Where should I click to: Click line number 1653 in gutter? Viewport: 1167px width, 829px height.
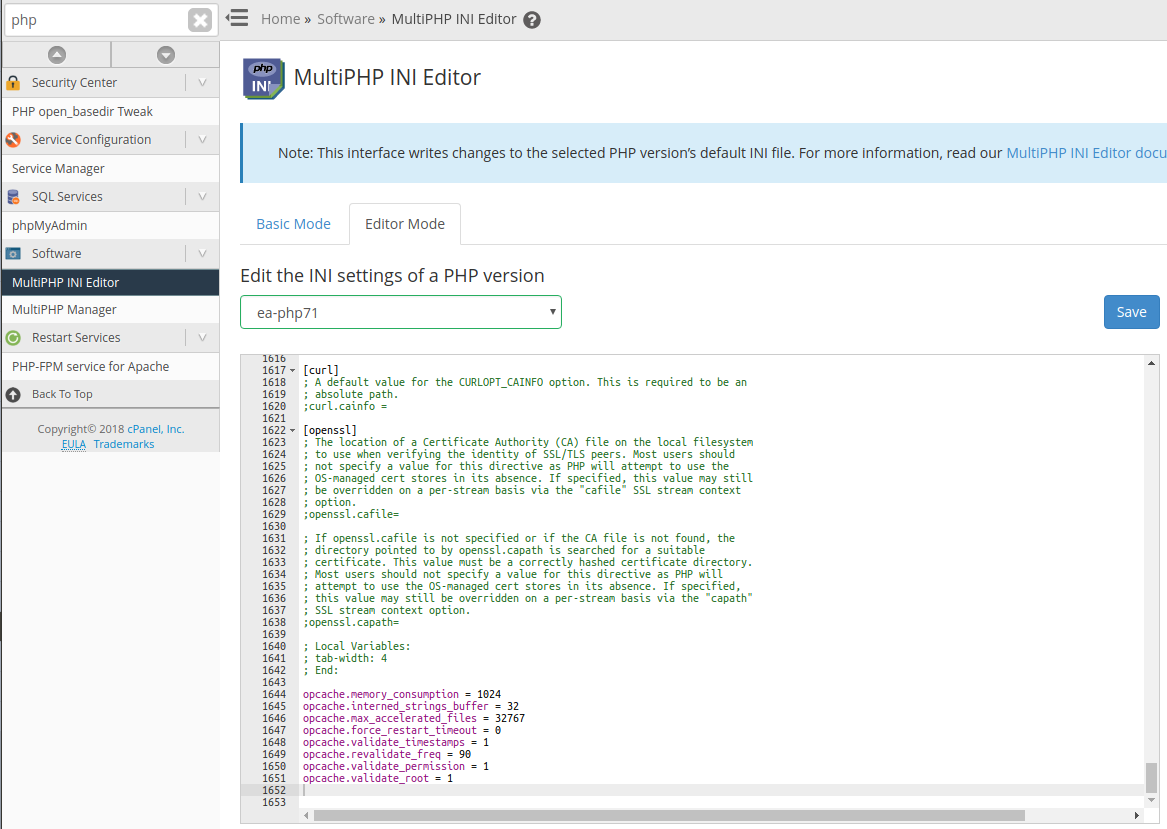coord(274,802)
